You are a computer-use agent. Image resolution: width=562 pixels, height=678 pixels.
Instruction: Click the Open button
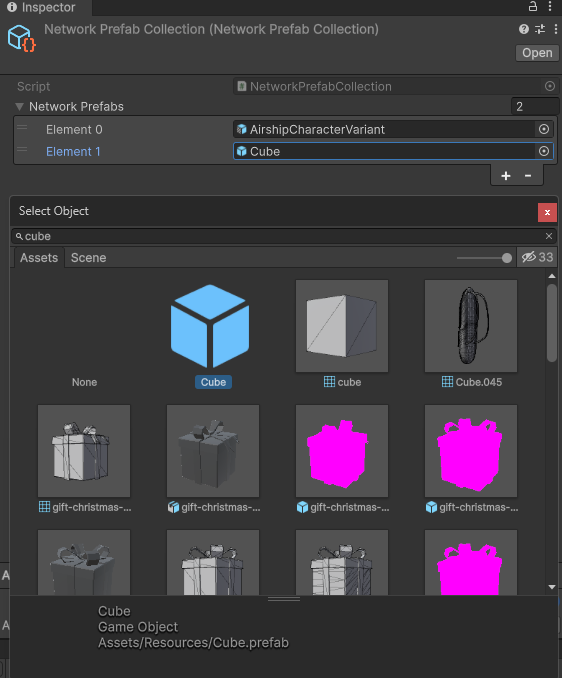[537, 53]
